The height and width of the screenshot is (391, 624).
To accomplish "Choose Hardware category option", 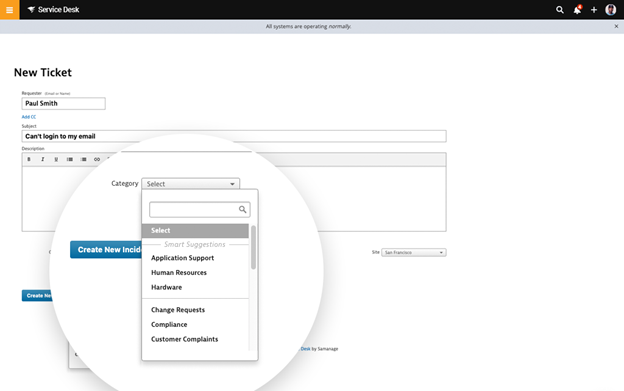I will pyautogui.click(x=166, y=287).
